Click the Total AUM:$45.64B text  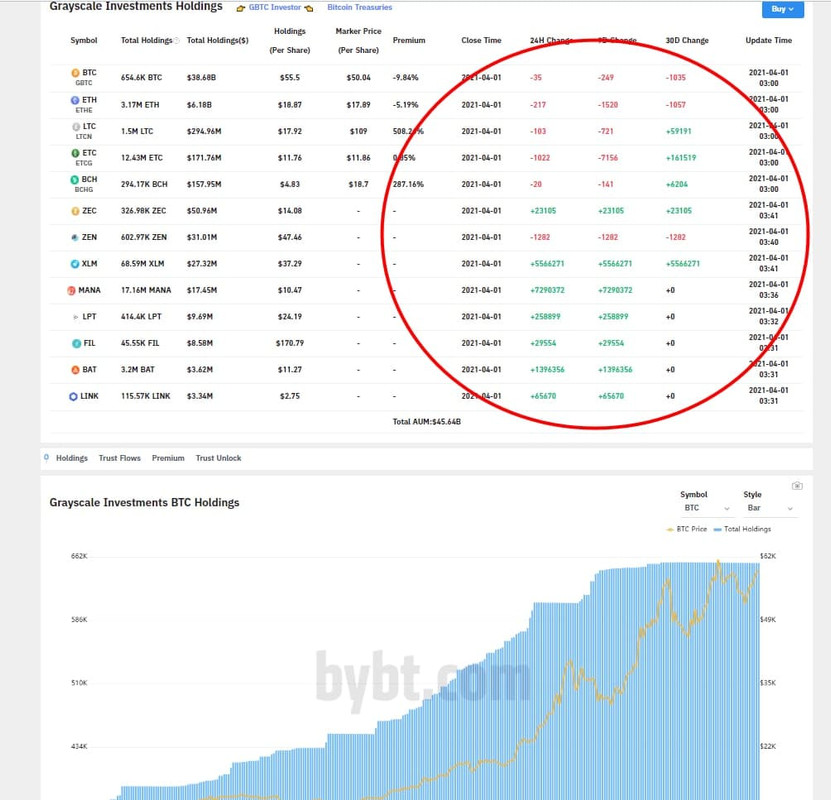coord(427,422)
